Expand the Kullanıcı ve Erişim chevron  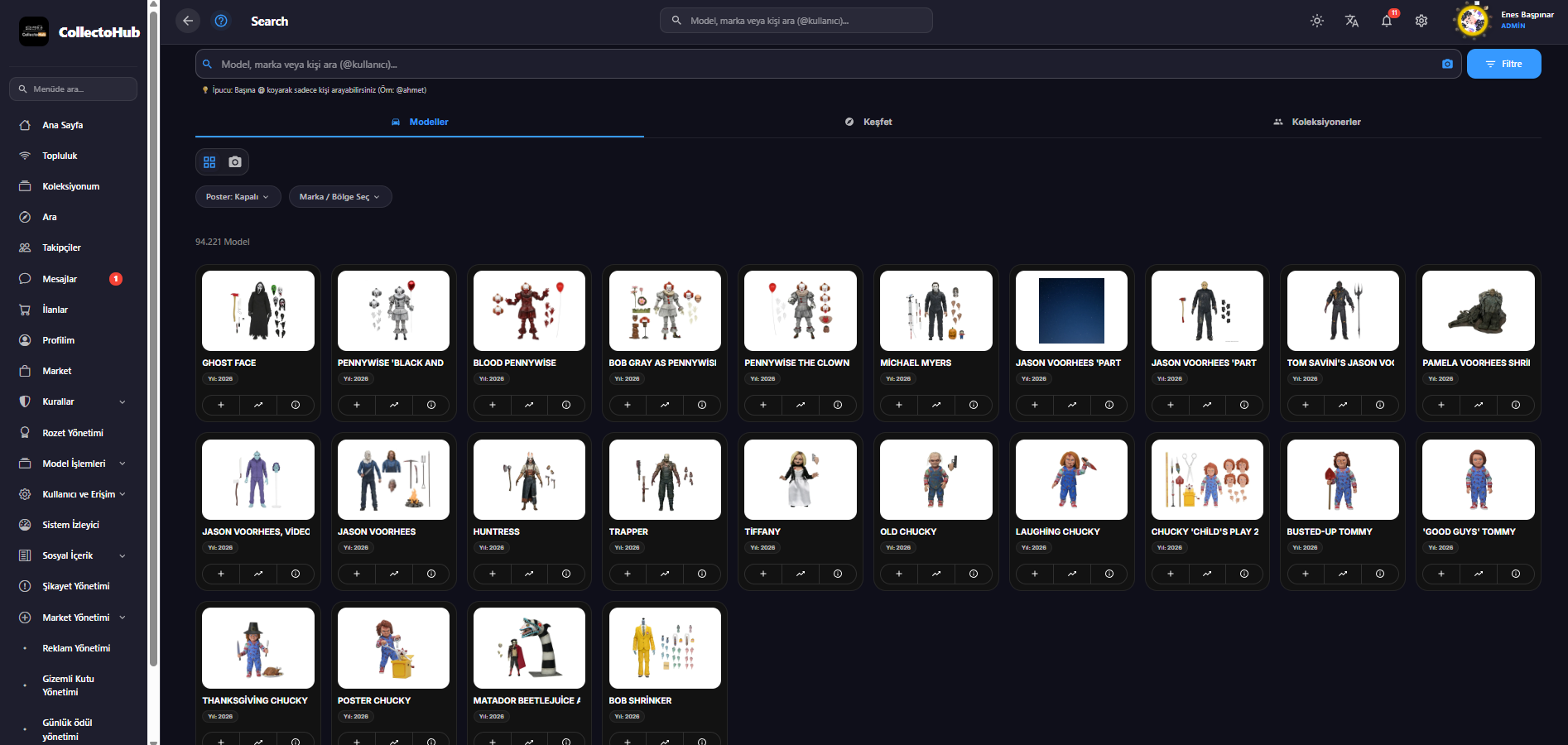(123, 494)
